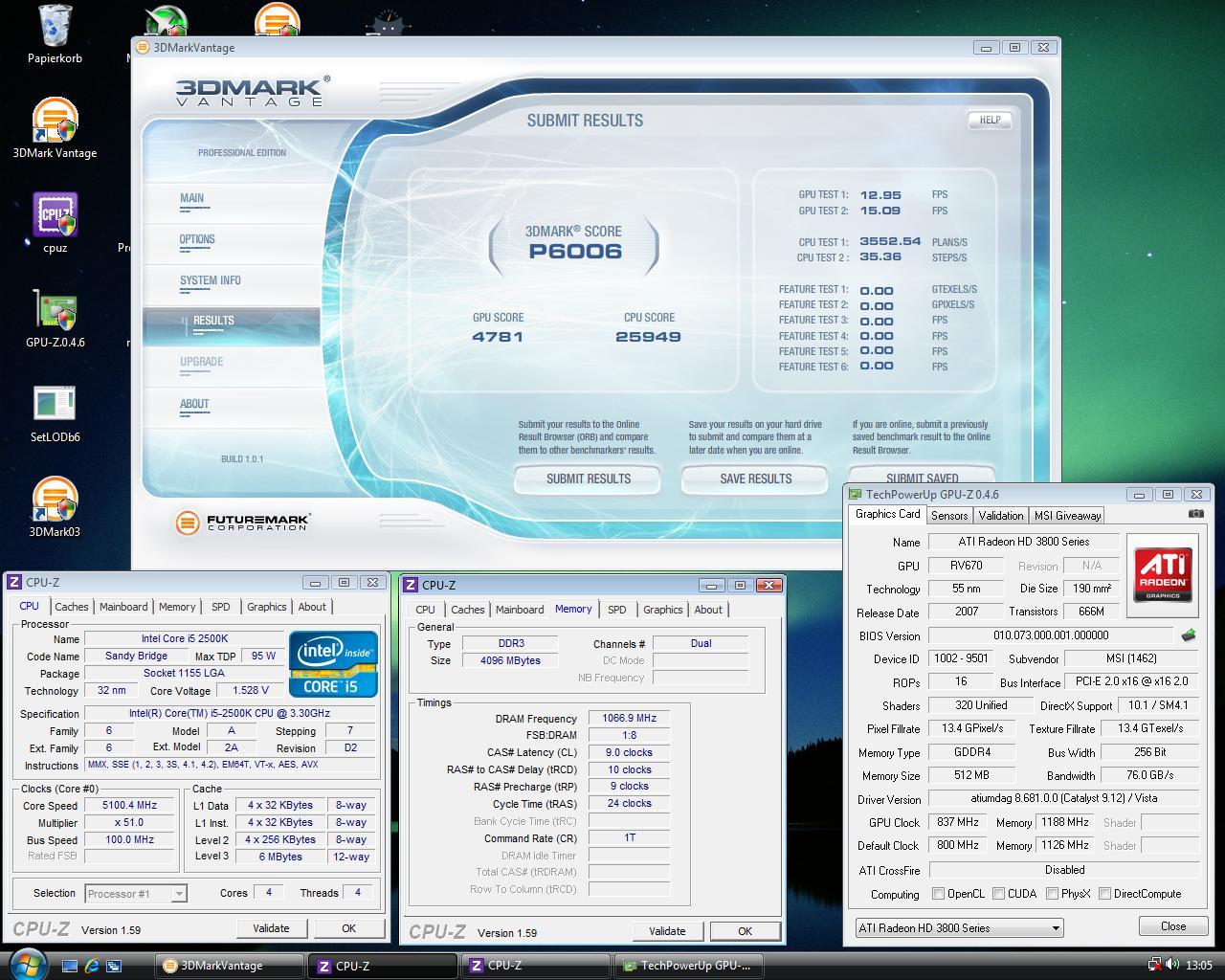Select the 3DMark03 desktop shortcut
This screenshot has height=980, width=1225.
tap(55, 507)
